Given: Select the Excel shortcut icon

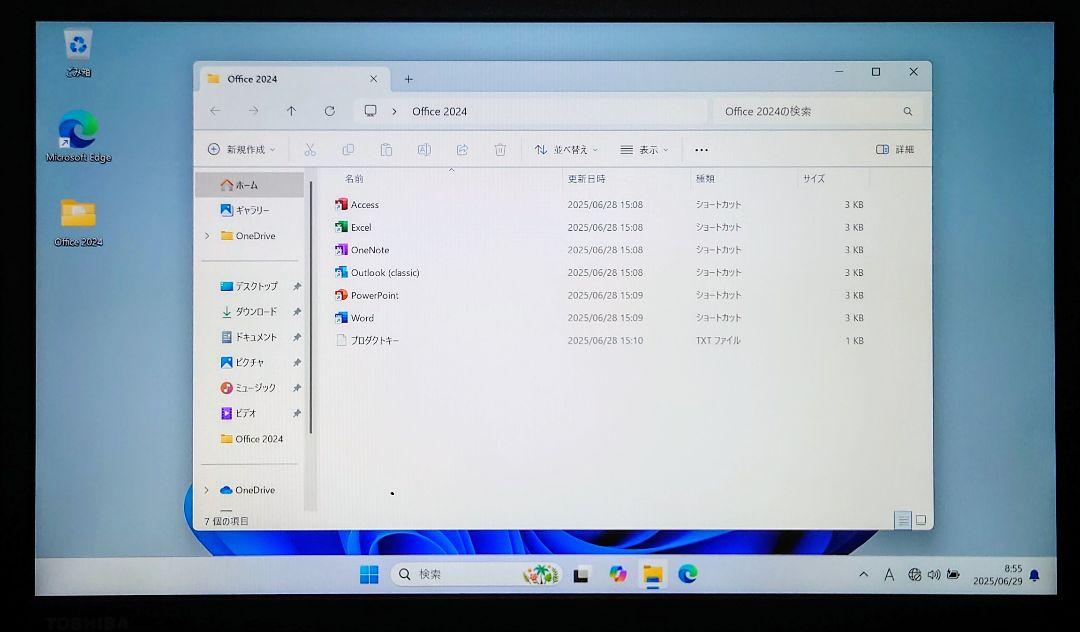Looking at the screenshot, I should point(341,227).
